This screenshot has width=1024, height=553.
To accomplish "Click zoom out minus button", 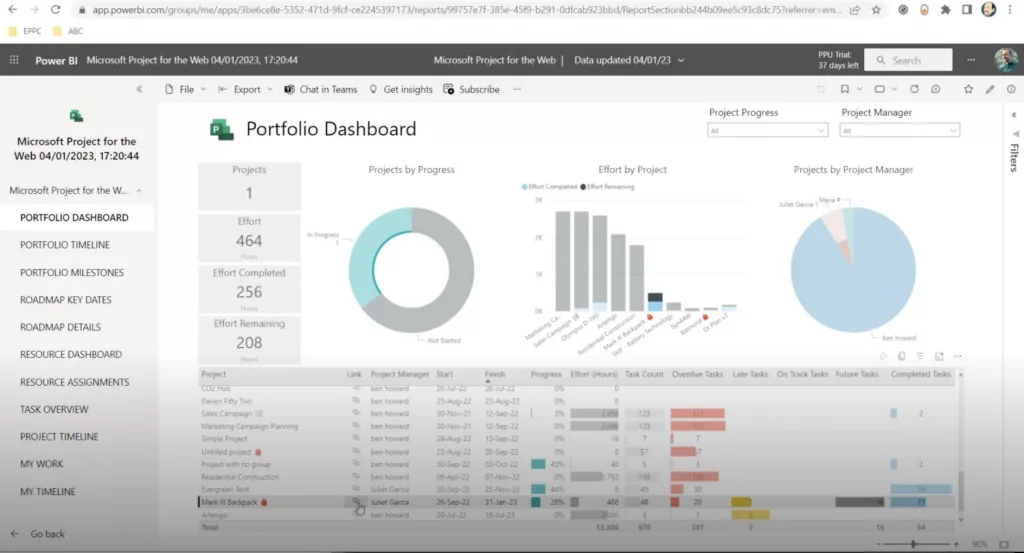I will [878, 544].
